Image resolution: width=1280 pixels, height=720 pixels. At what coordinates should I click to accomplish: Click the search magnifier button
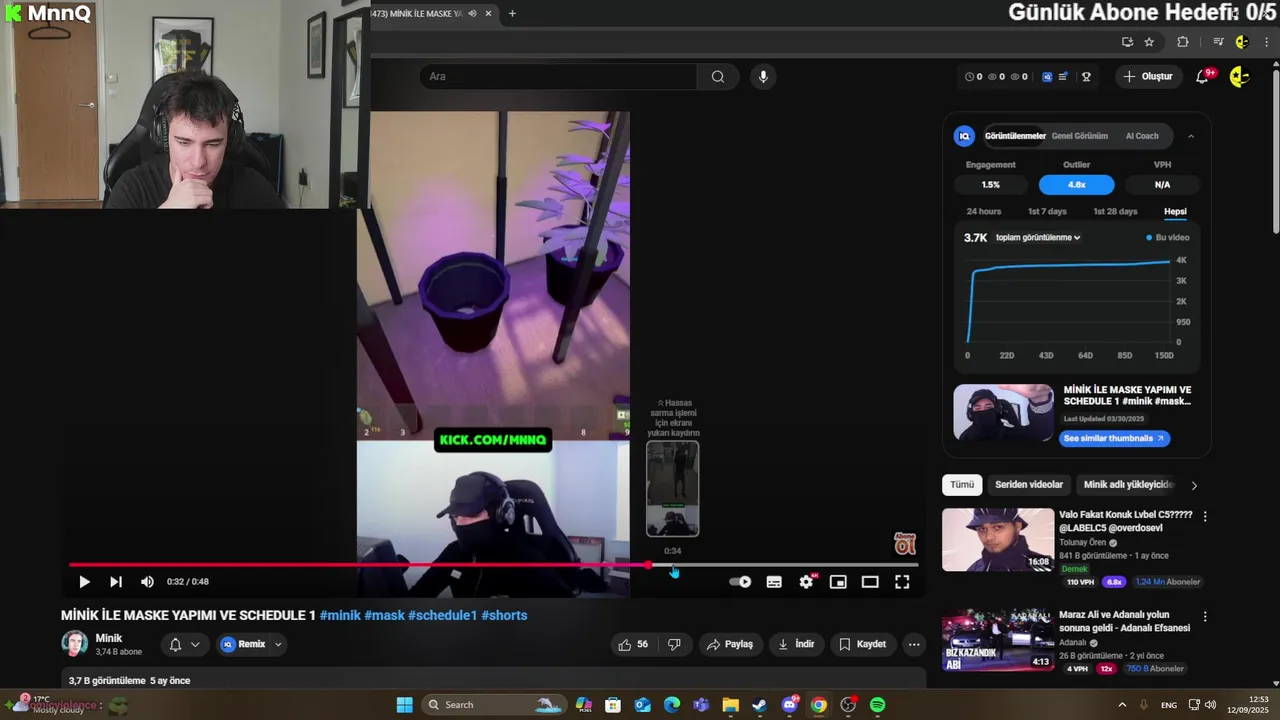[718, 77]
